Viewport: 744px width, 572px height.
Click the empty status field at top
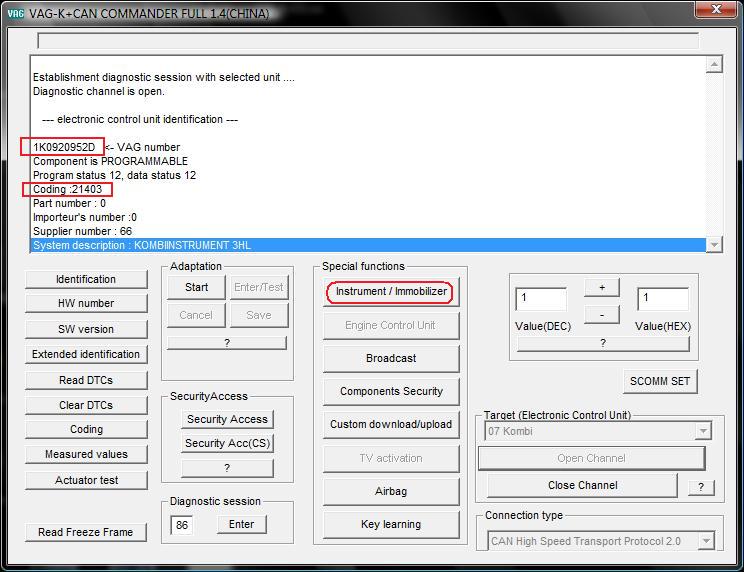pos(368,41)
